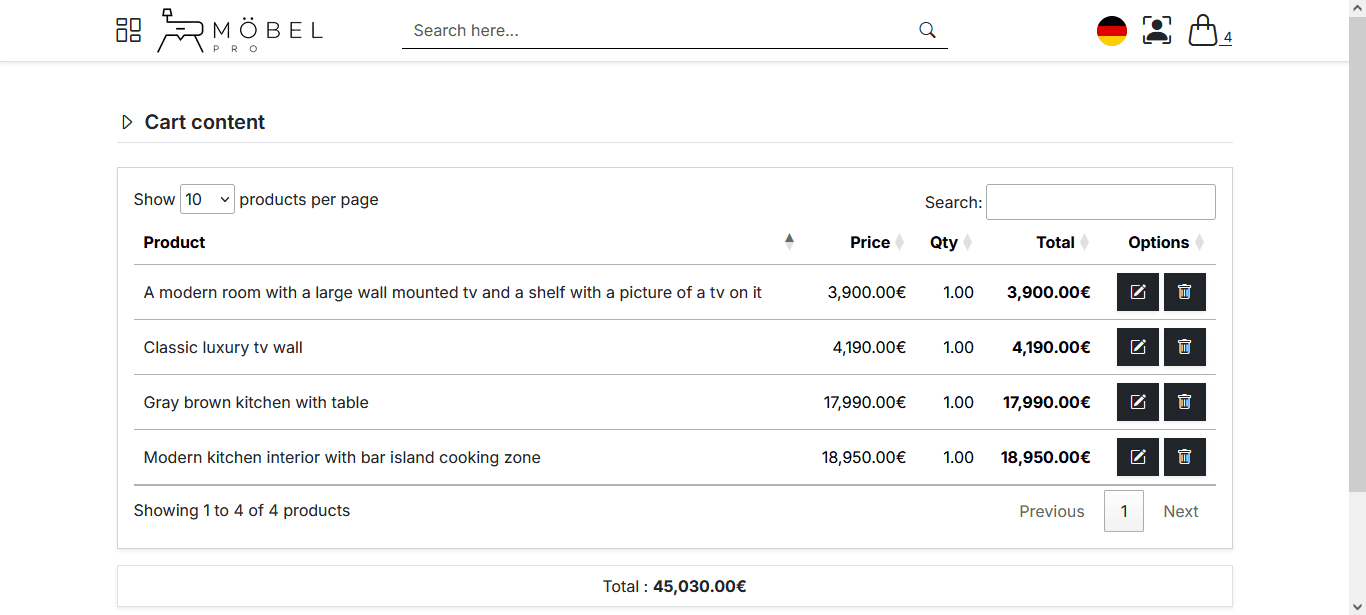The width and height of the screenshot is (1366, 615).
Task: Open the shopping bag cart icon
Action: [x=1203, y=30]
